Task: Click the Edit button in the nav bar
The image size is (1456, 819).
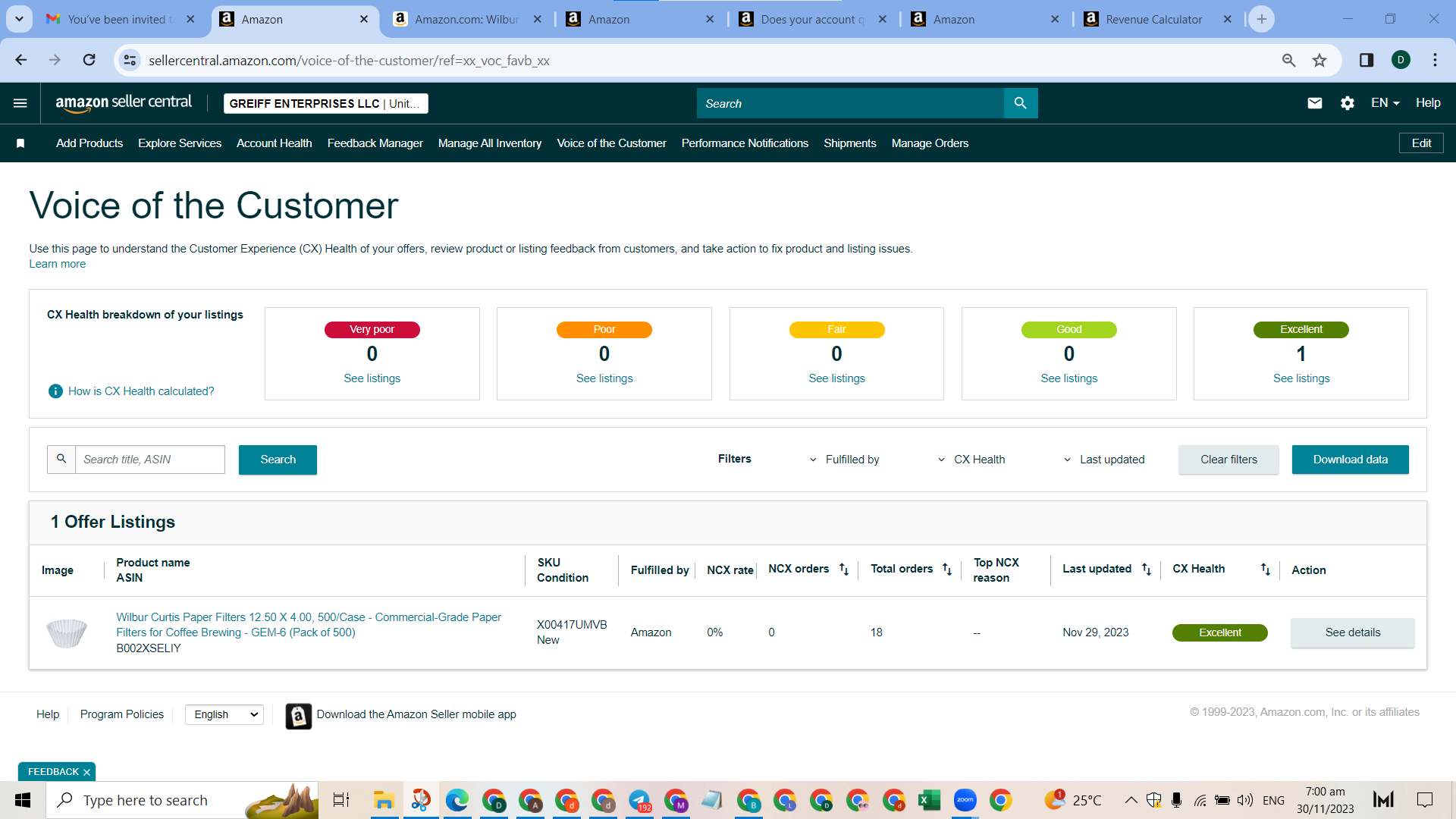Action: 1421,143
